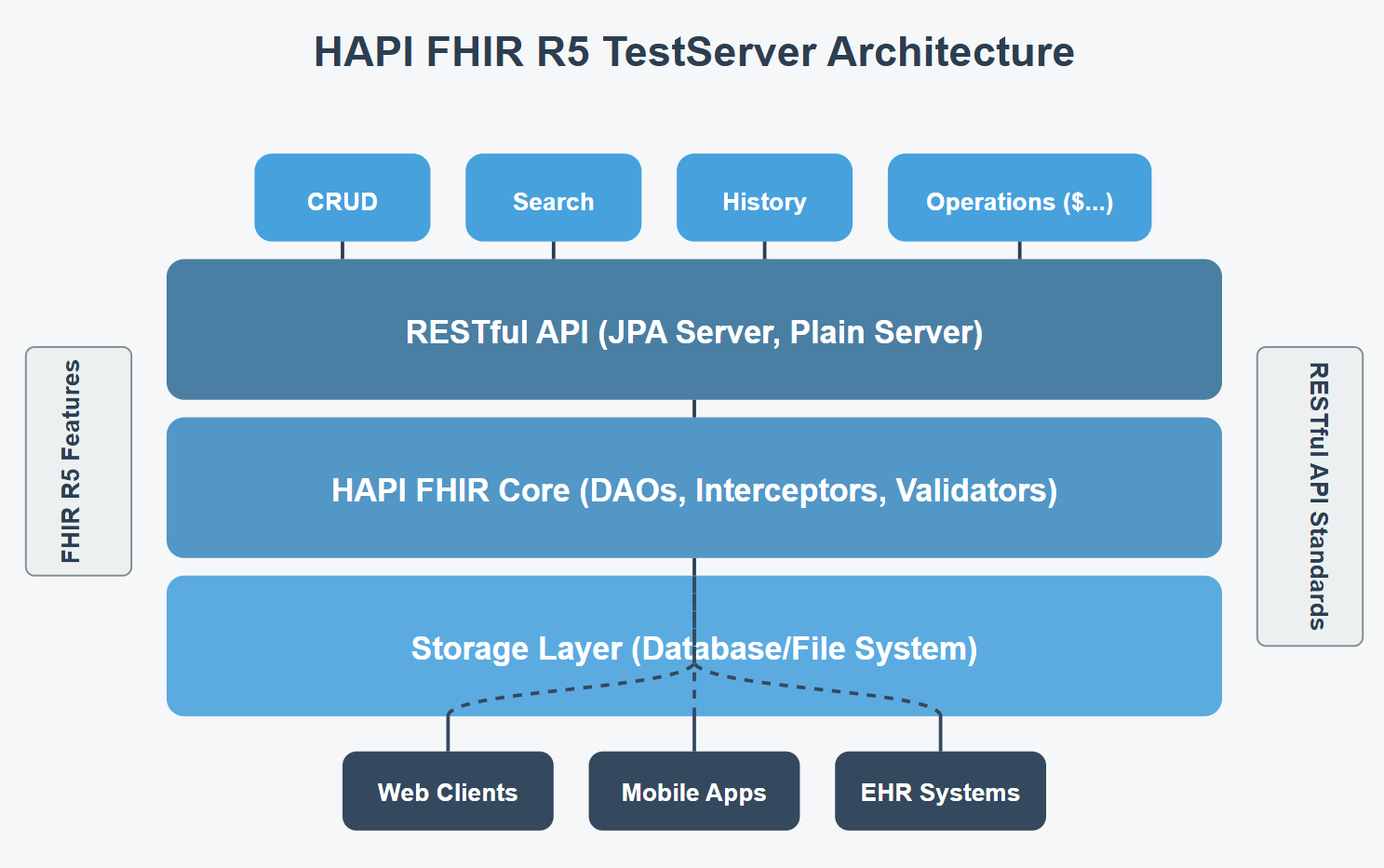Click the CRUD box
This screenshot has height=868, width=1384.
click(343, 197)
